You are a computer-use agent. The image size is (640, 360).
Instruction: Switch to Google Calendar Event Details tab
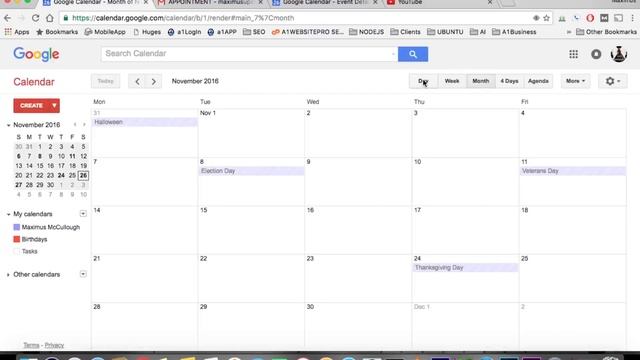[324, 3]
